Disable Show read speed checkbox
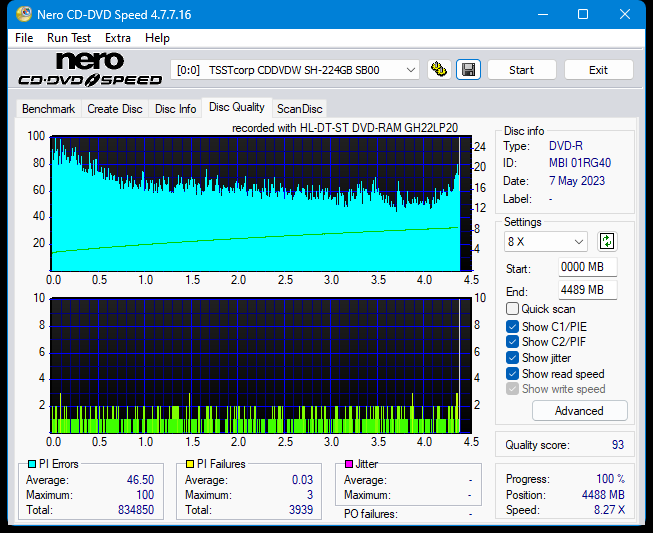Screen dimensions: 653x533 coord(513,374)
